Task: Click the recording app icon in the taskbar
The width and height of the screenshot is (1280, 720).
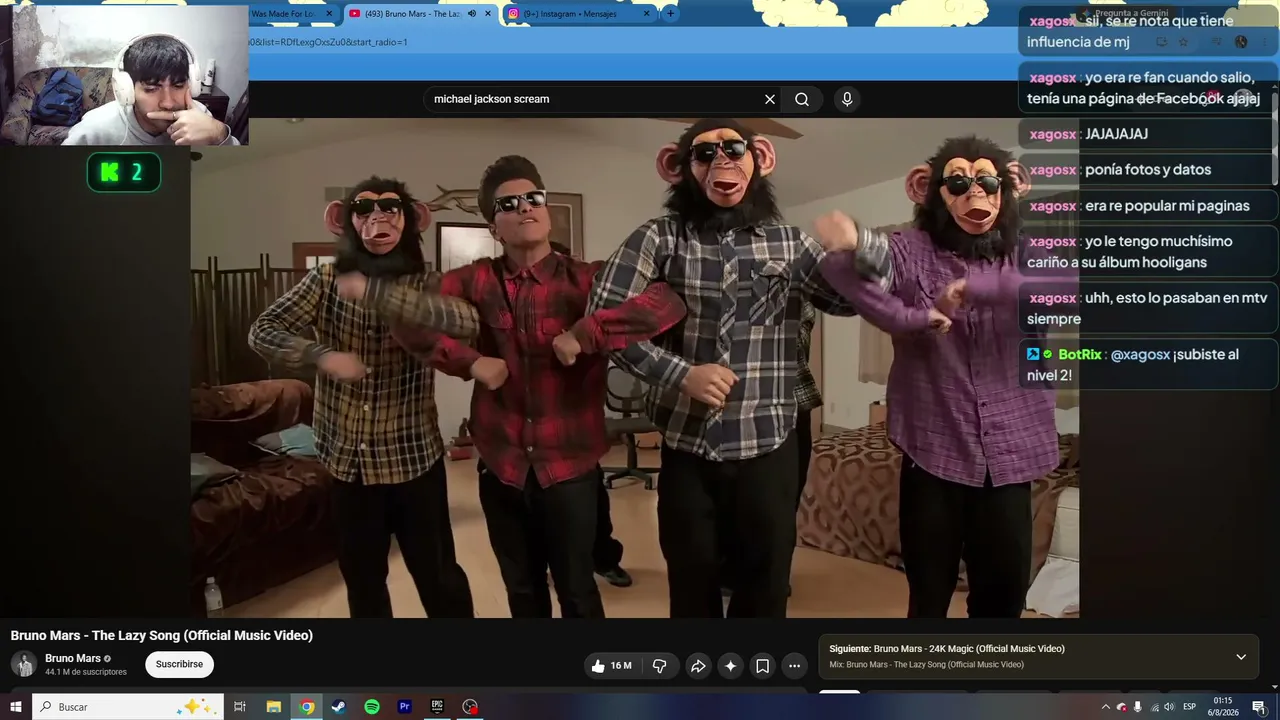Action: point(470,707)
